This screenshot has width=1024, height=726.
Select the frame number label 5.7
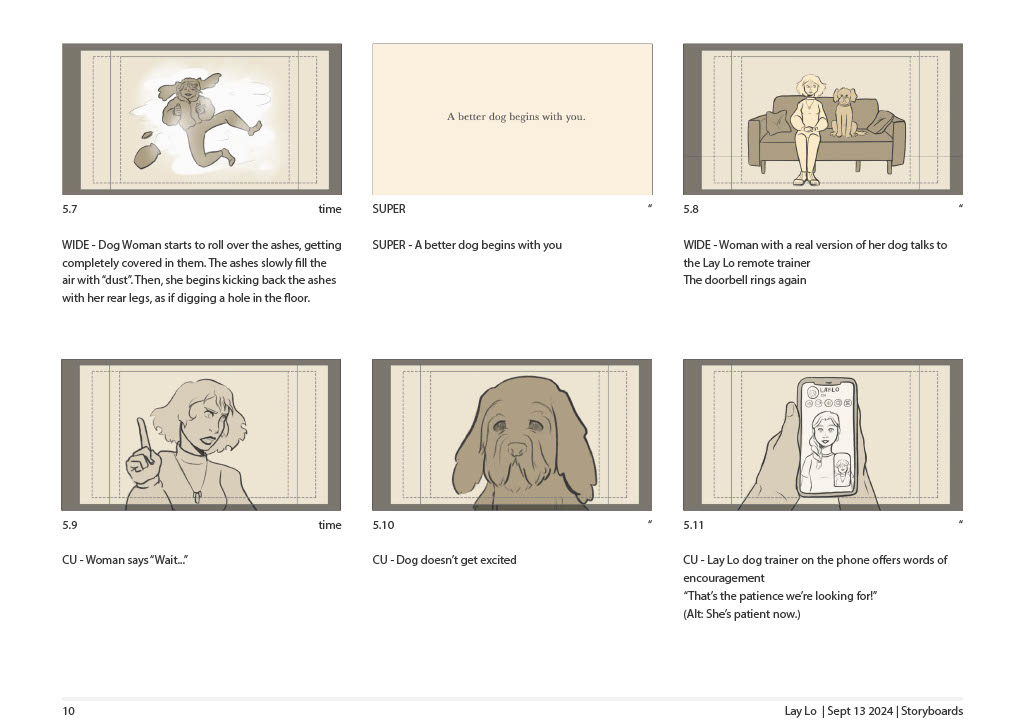pyautogui.click(x=70, y=209)
